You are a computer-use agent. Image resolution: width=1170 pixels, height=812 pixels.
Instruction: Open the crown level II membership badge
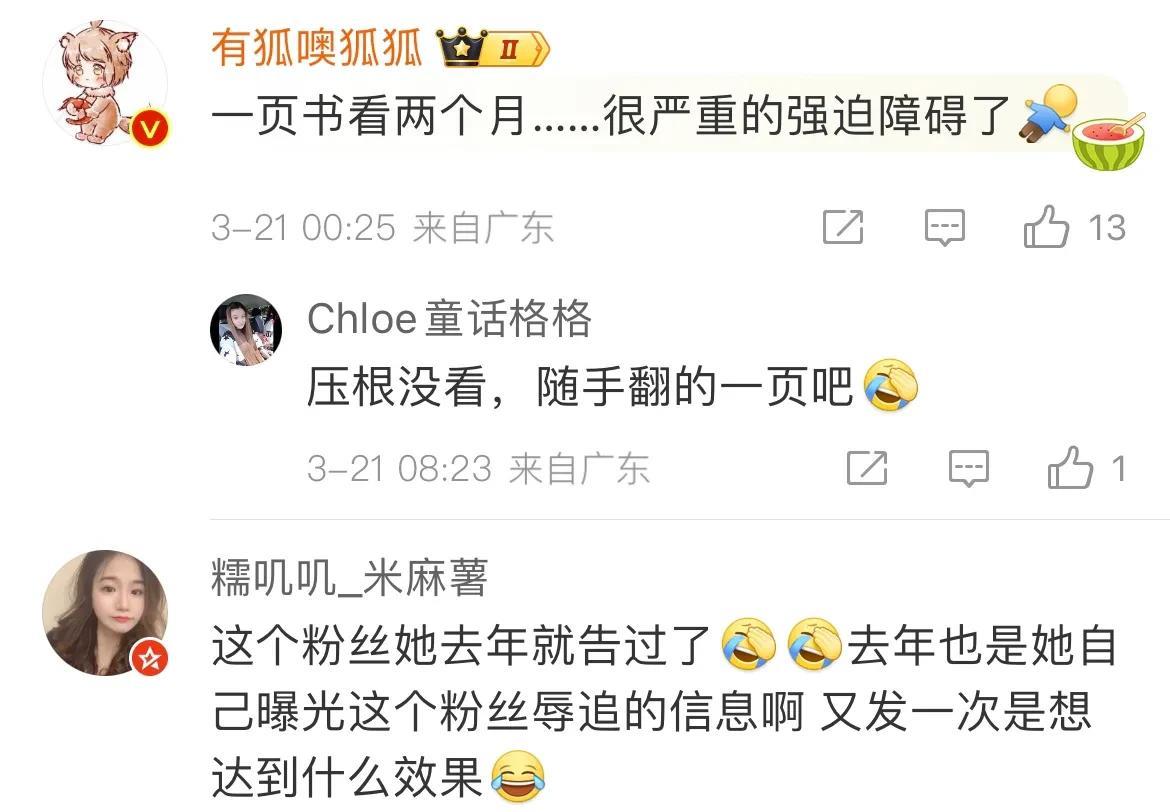click(x=493, y=48)
